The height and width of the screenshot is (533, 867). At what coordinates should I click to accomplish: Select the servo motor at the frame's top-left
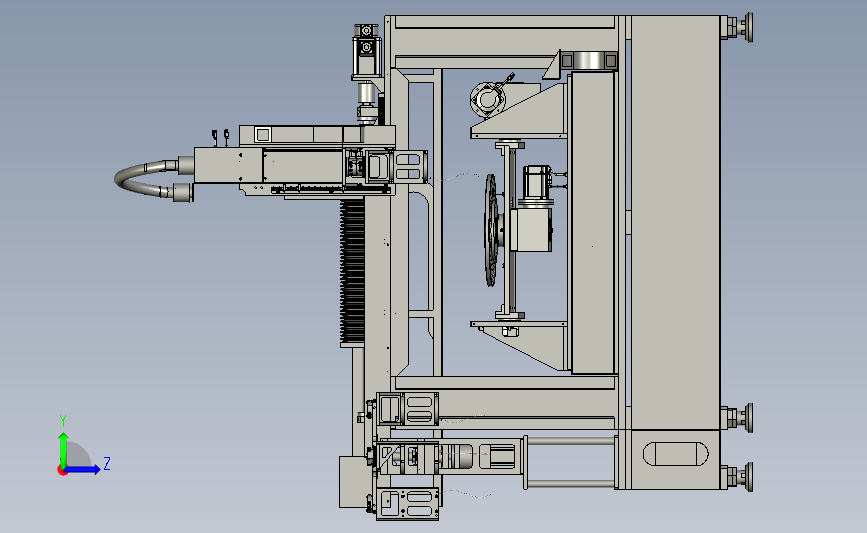tap(366, 51)
